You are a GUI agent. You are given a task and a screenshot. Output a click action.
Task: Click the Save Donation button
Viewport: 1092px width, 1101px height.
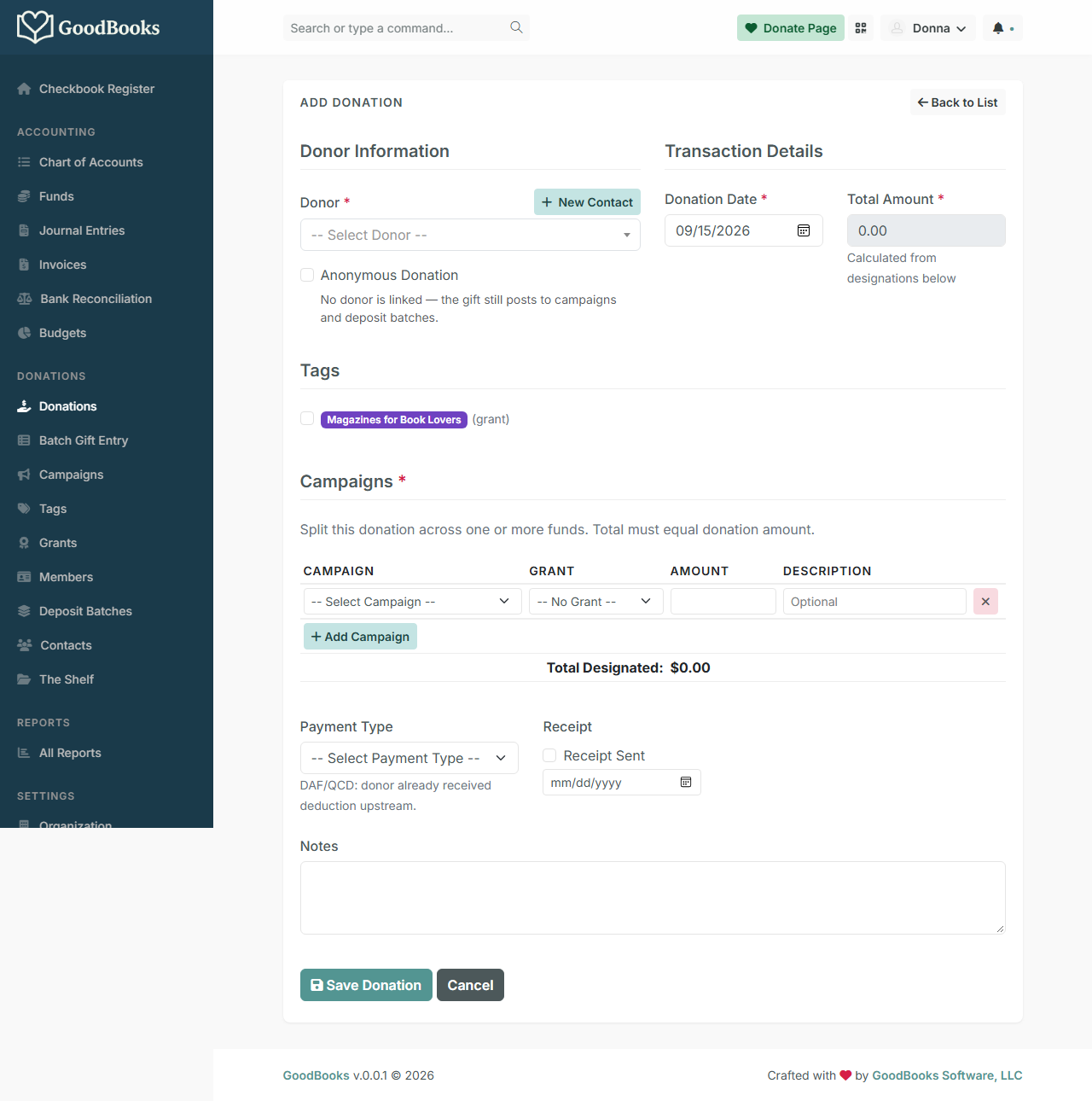coord(366,985)
